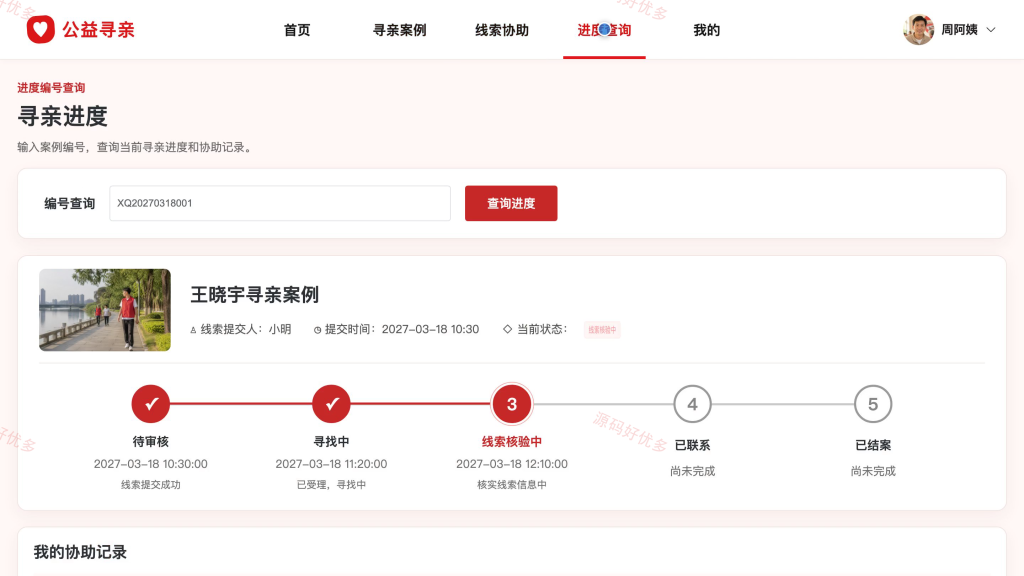Click the red 线索核验中 step label
Image resolution: width=1024 pixels, height=576 pixels.
point(512,441)
